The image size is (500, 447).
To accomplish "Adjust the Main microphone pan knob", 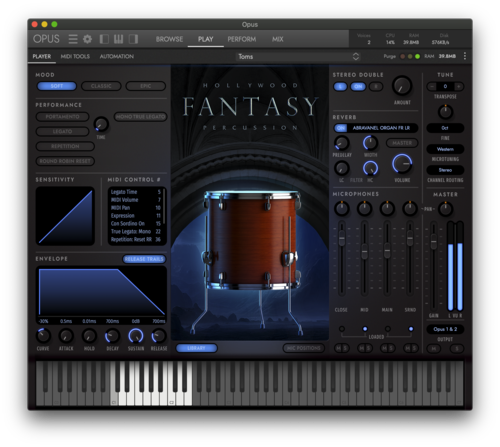I will pos(387,209).
